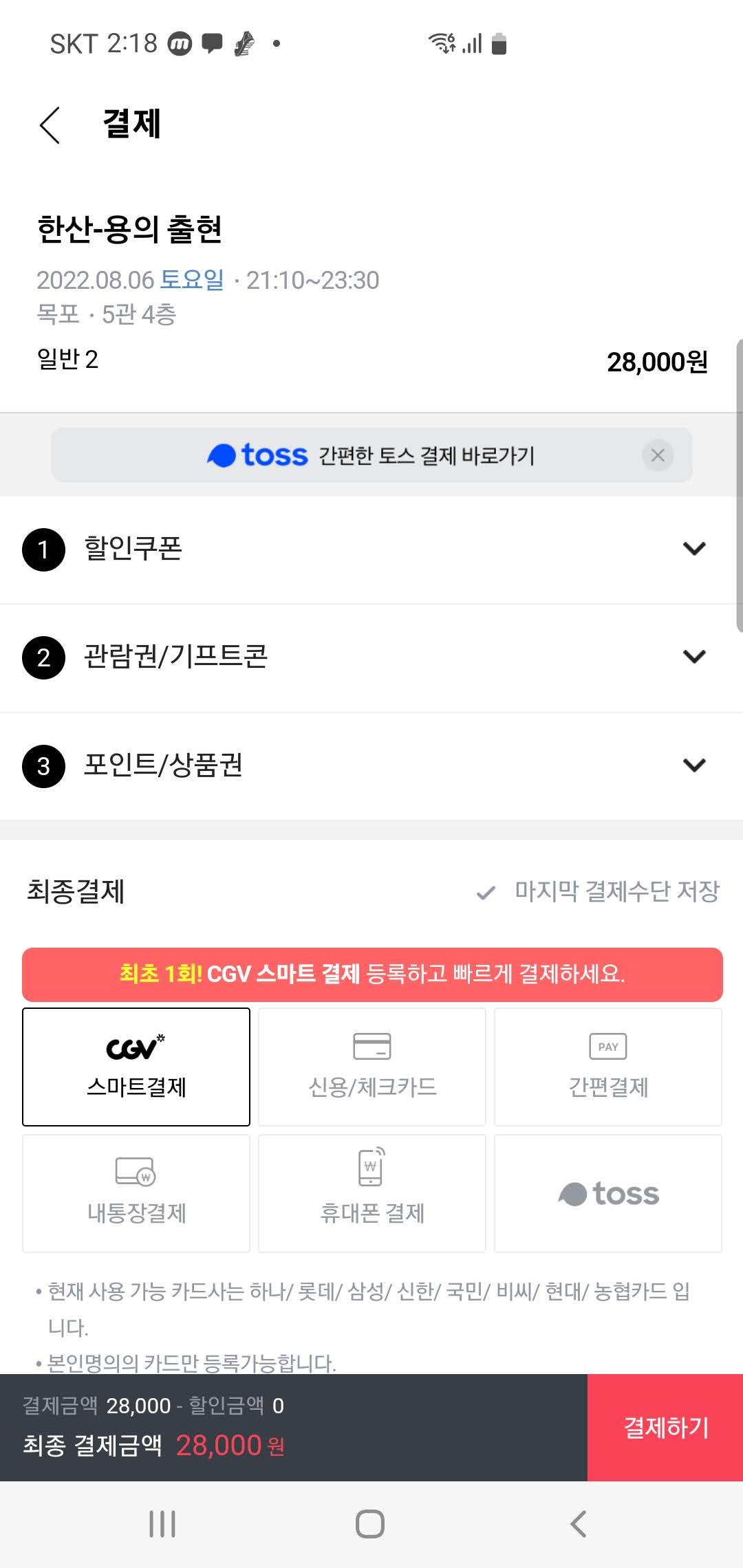The image size is (743, 1568).
Task: Choose 휴대폰 결제 mobile phone payment
Action: coord(371,1193)
